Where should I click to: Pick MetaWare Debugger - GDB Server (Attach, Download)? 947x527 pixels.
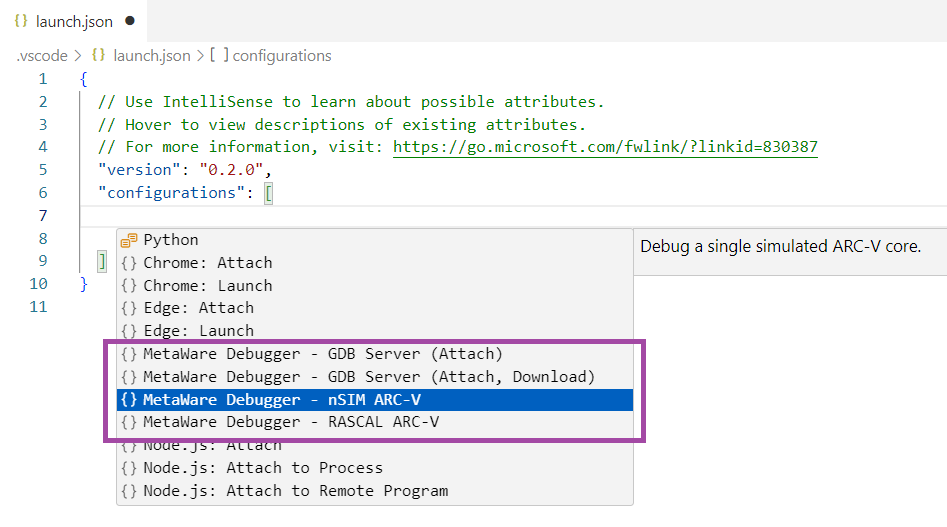coord(374,377)
